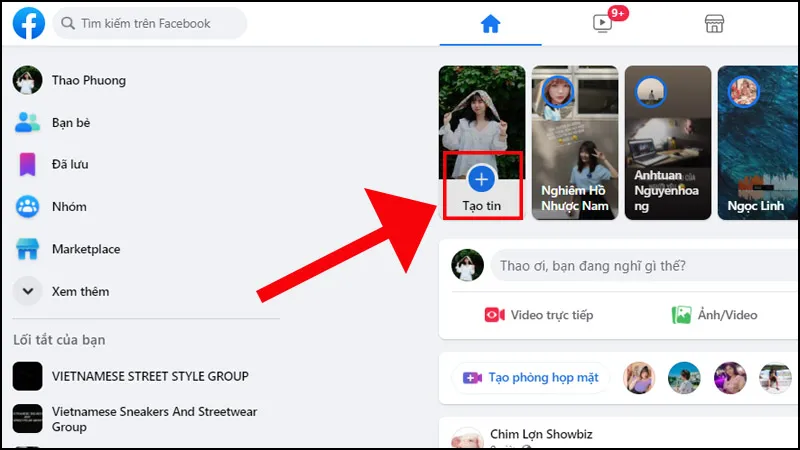Open Đã lưu saved items

tap(70, 164)
